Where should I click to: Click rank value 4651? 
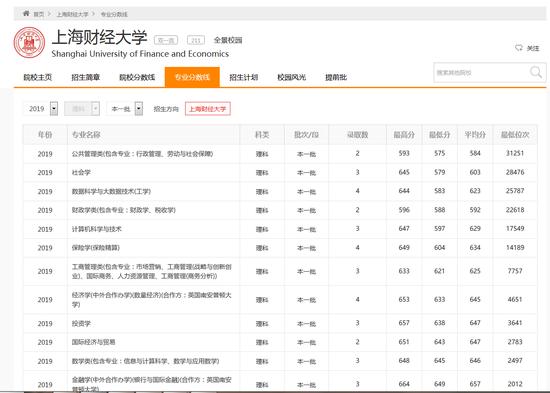pyautogui.click(x=515, y=299)
